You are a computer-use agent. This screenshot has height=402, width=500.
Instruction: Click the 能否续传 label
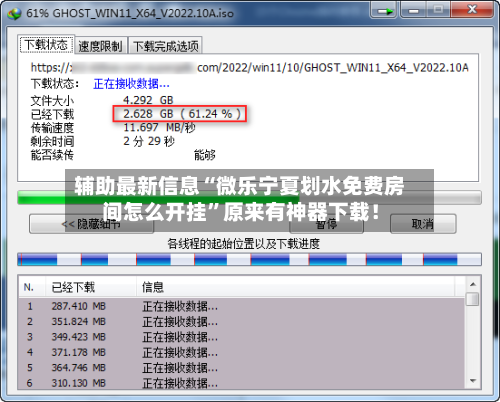click(x=52, y=155)
